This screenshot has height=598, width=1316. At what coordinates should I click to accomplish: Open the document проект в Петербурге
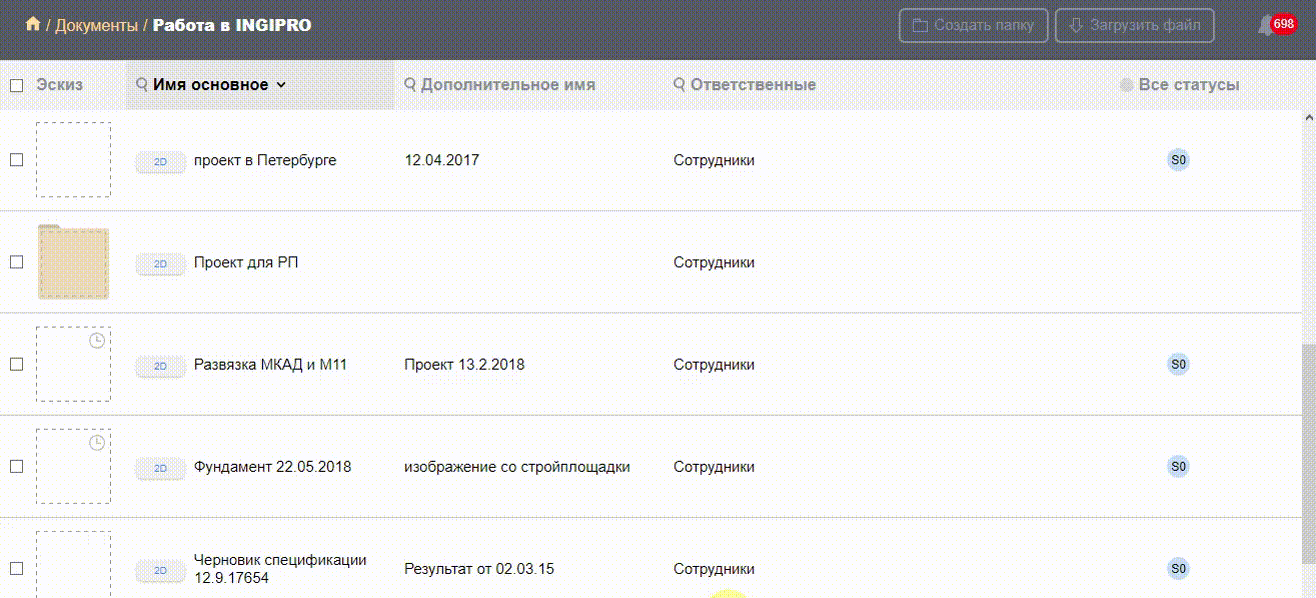(x=265, y=160)
